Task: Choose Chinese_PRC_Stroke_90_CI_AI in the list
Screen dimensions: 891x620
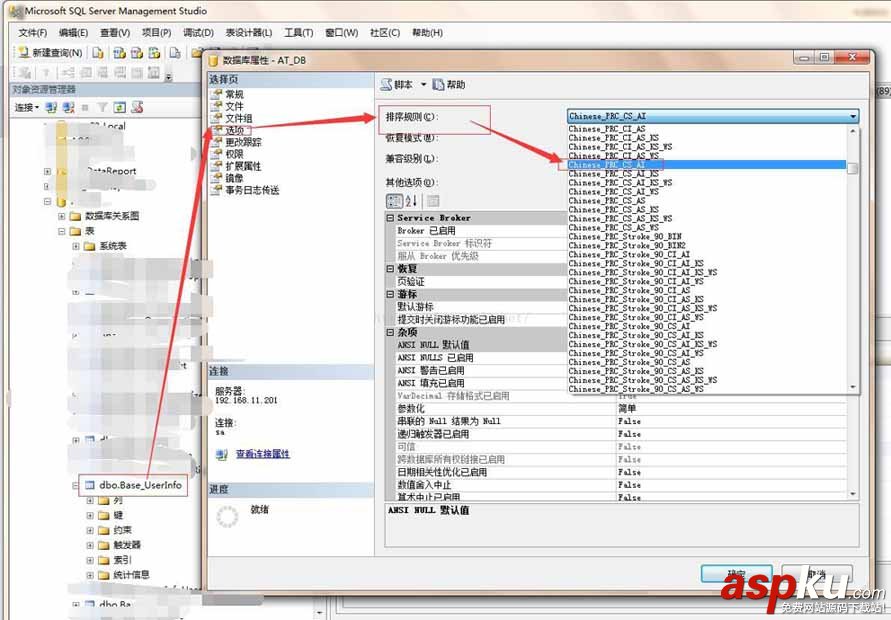Action: 629,255
